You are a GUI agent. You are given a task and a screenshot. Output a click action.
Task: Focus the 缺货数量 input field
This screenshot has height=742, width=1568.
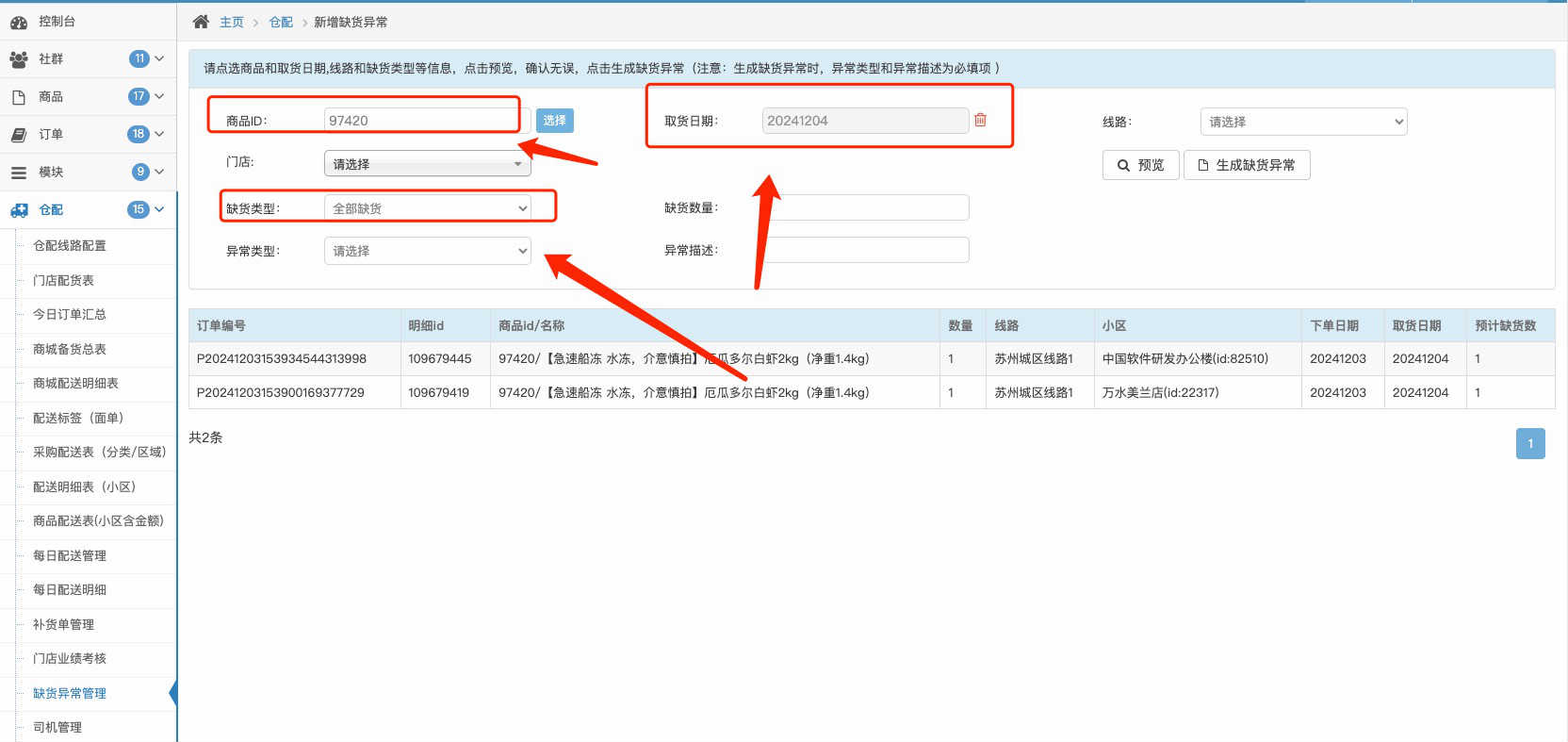(865, 207)
